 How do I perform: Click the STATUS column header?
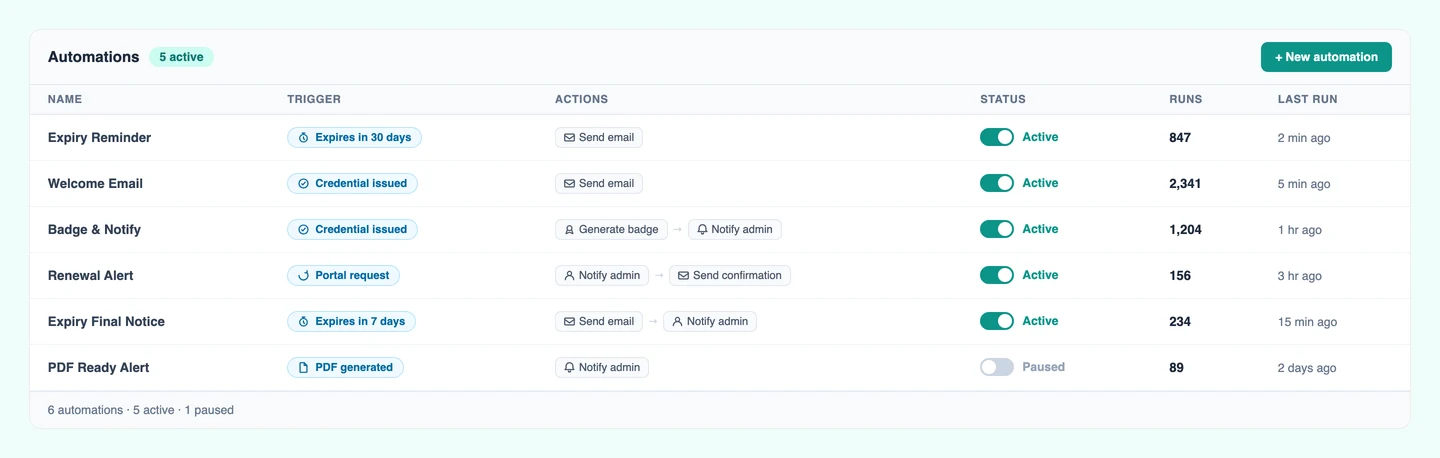(1003, 100)
